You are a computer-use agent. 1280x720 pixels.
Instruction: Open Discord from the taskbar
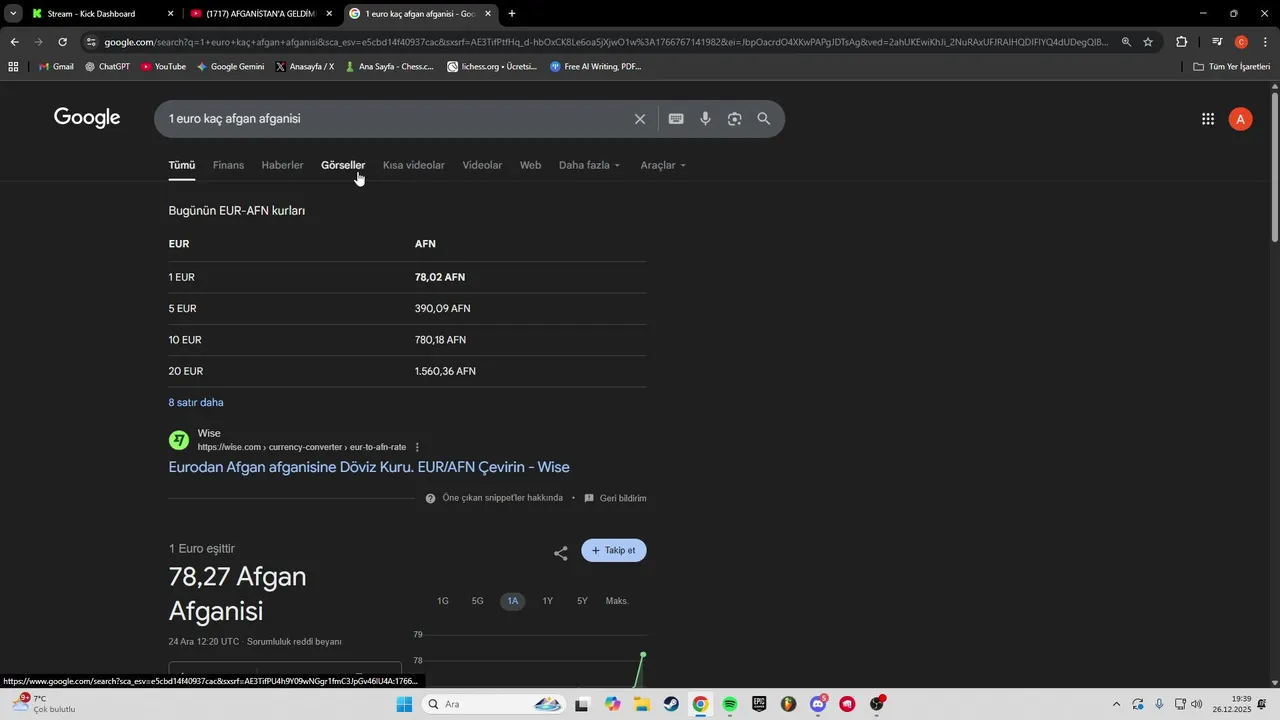(818, 704)
